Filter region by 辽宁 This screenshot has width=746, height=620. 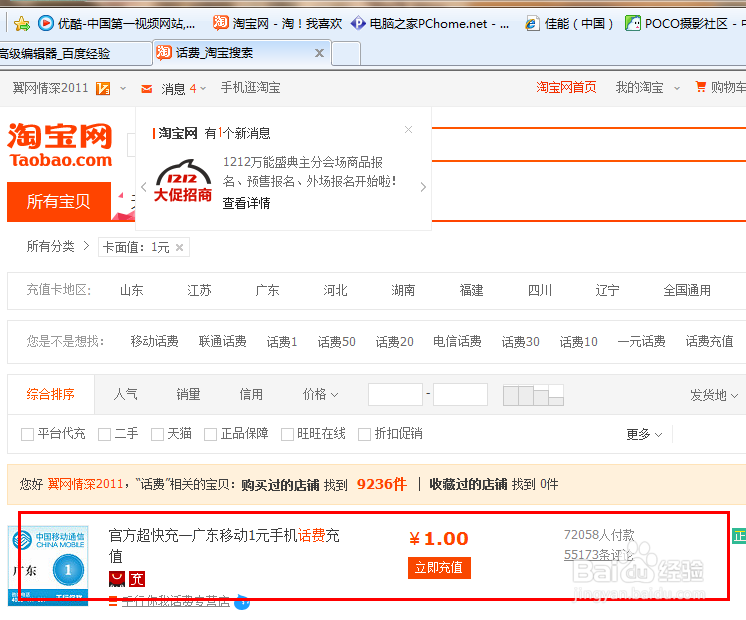pyautogui.click(x=607, y=290)
